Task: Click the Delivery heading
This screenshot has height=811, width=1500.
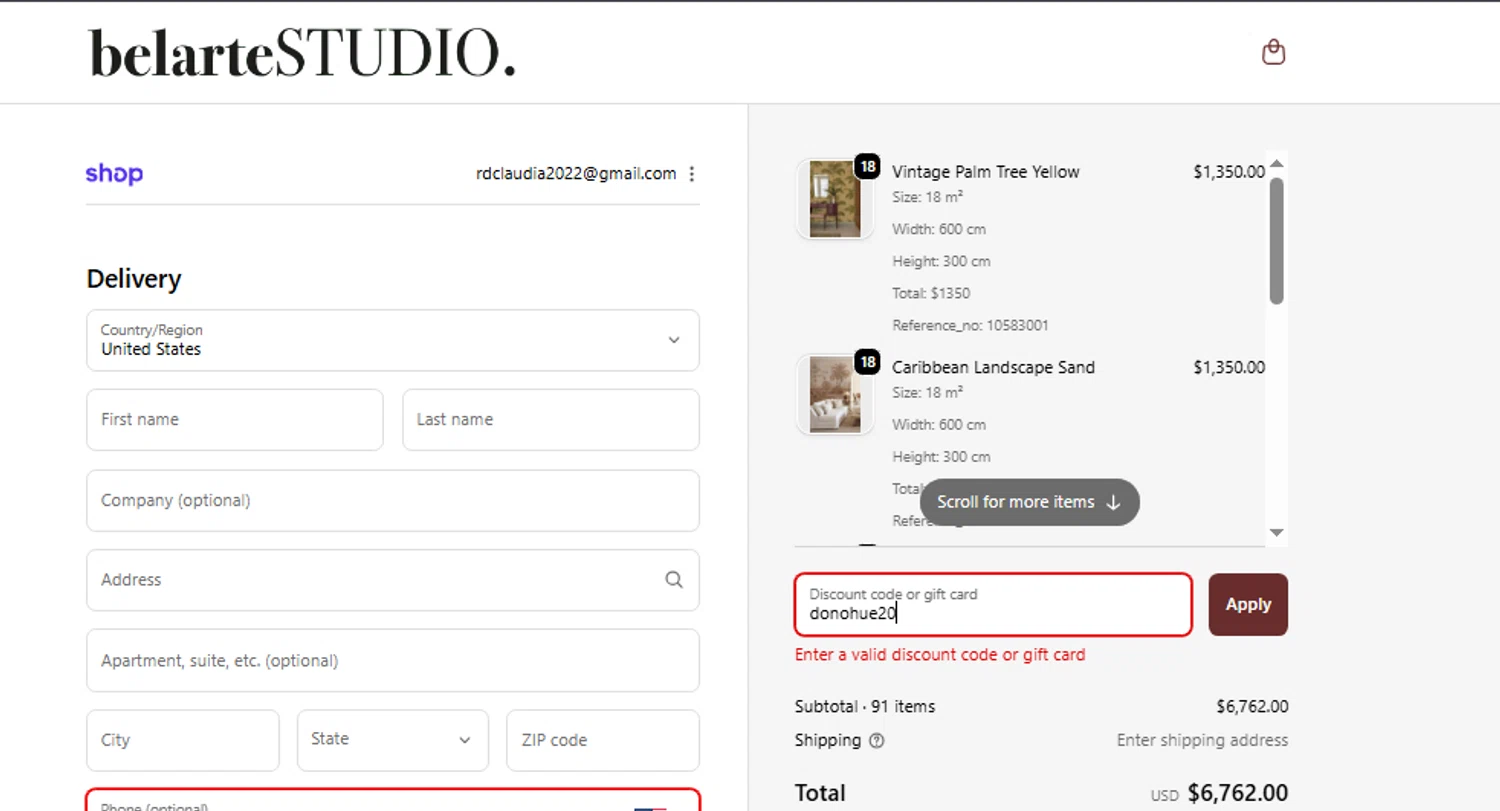Action: [134, 279]
